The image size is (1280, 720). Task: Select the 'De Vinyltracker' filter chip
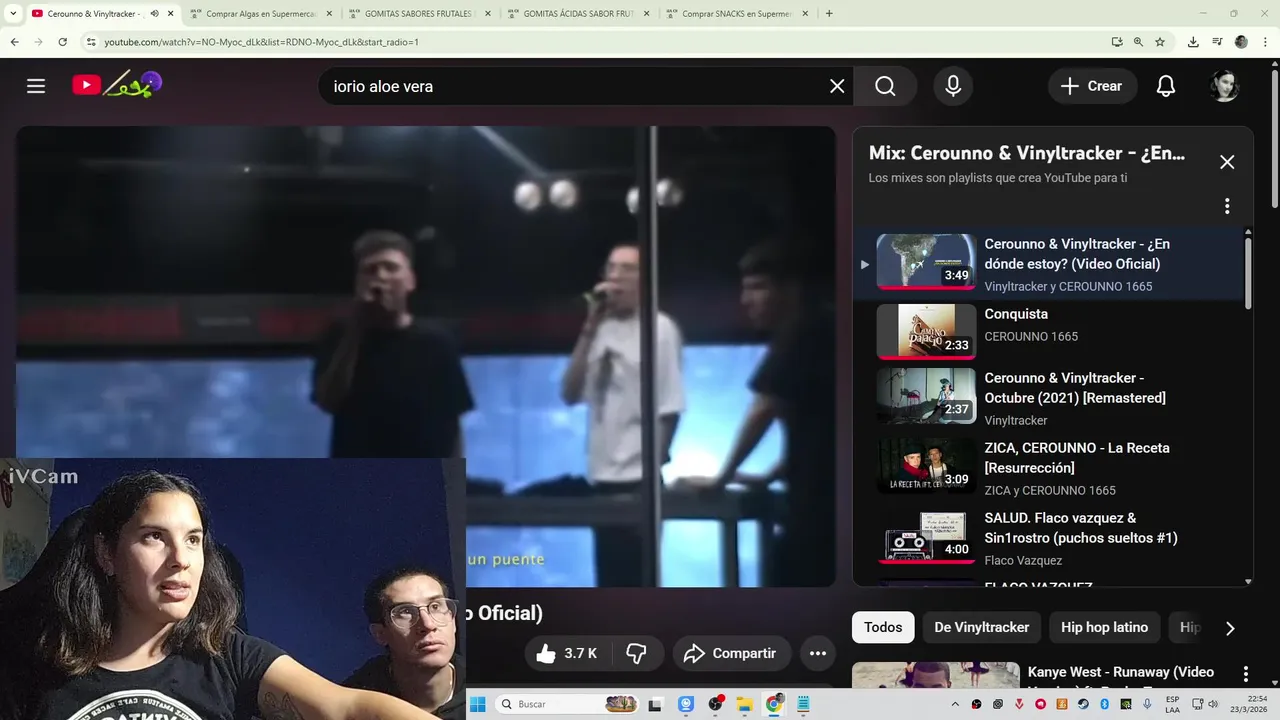[x=981, y=627]
